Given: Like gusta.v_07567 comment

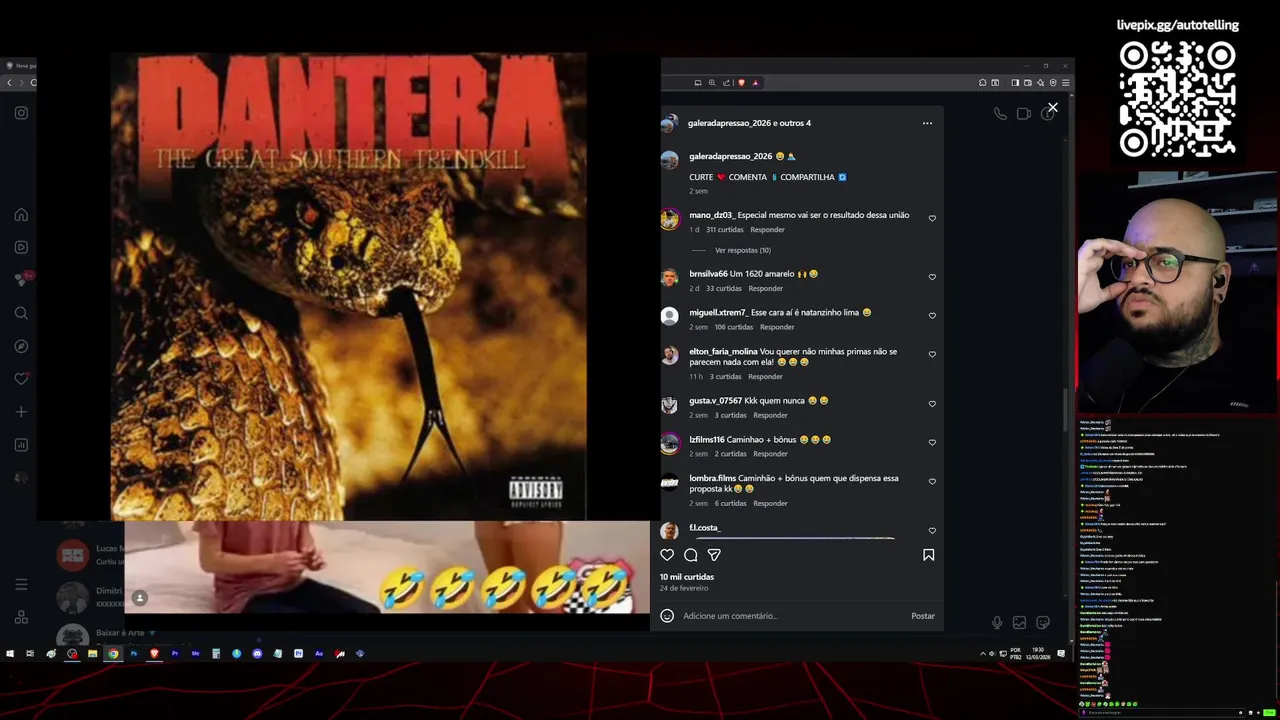Looking at the screenshot, I should (x=932, y=404).
